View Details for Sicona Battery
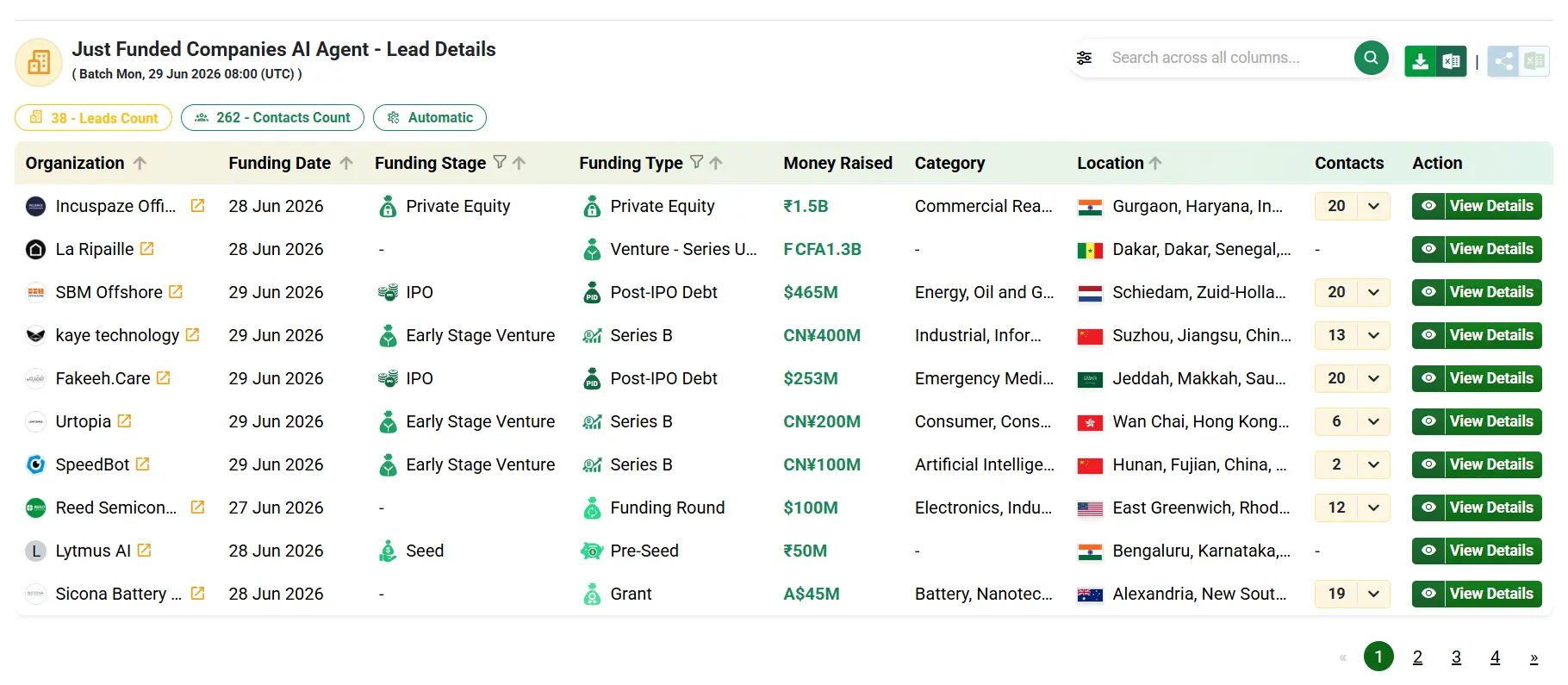This screenshot has height=685, width=1568. [1477, 594]
